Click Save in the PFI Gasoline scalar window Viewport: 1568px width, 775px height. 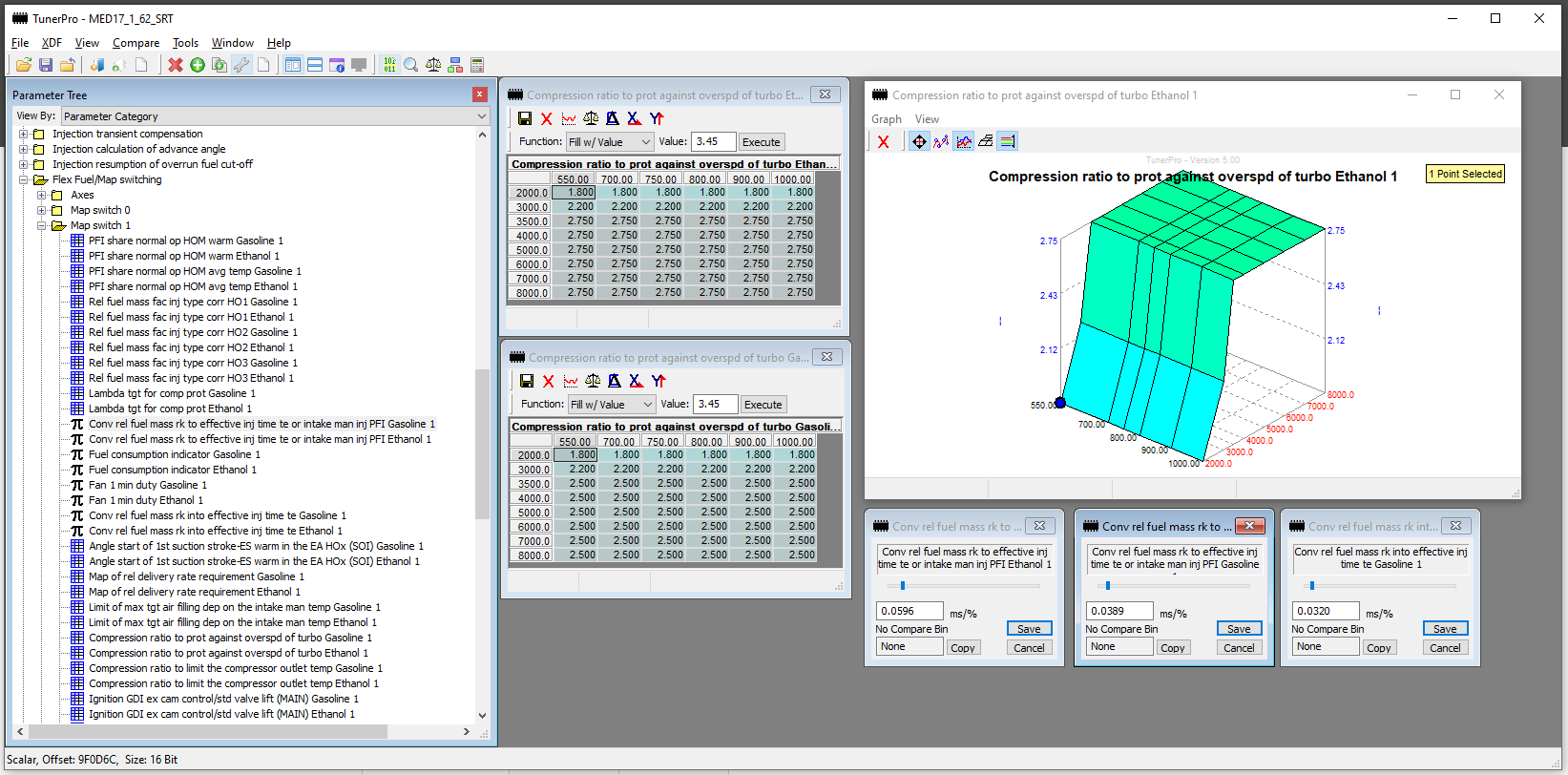1239,629
